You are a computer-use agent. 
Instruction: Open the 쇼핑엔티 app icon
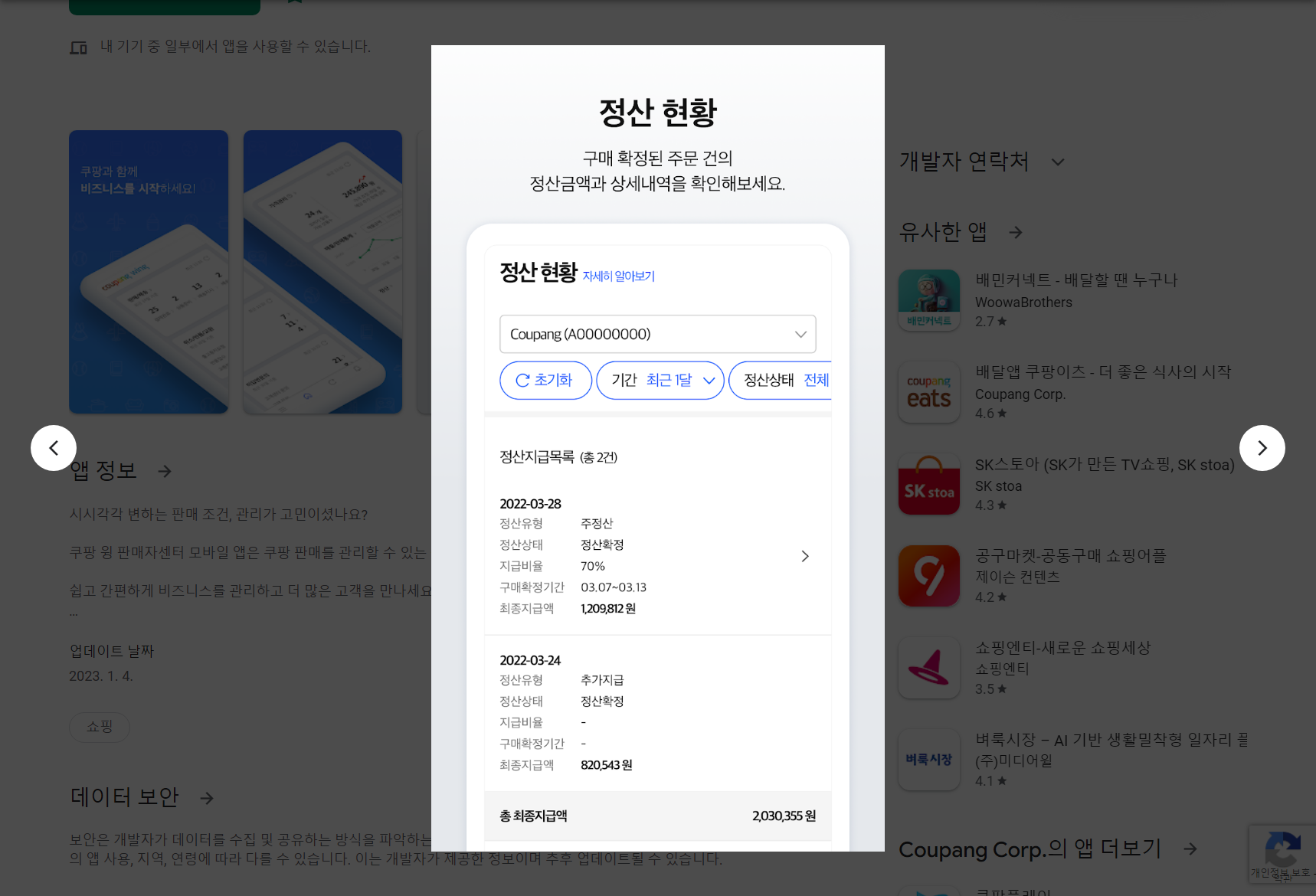tap(928, 667)
